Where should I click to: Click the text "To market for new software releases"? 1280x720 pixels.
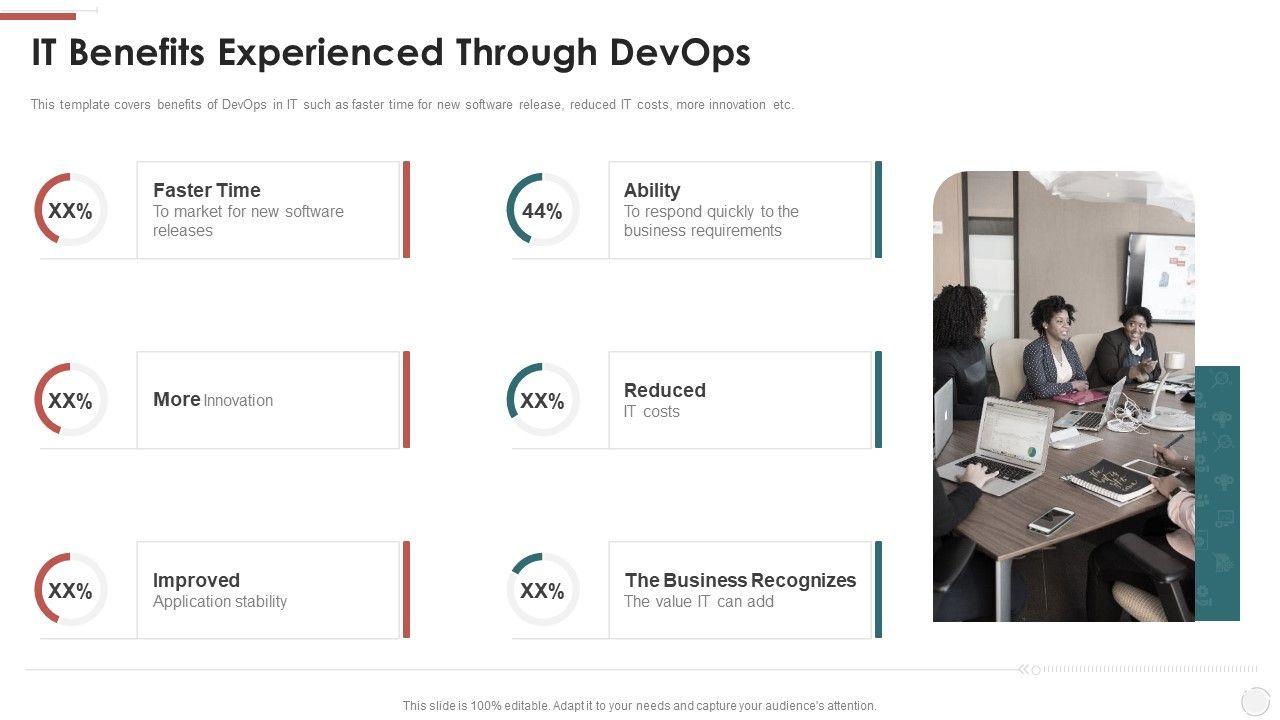tap(248, 221)
